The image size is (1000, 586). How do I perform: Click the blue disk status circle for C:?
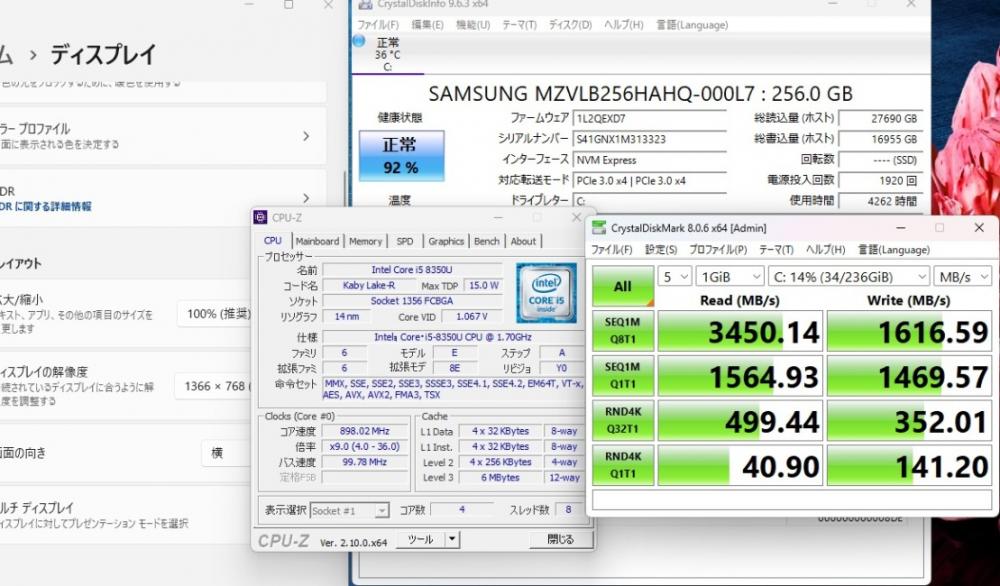359,41
